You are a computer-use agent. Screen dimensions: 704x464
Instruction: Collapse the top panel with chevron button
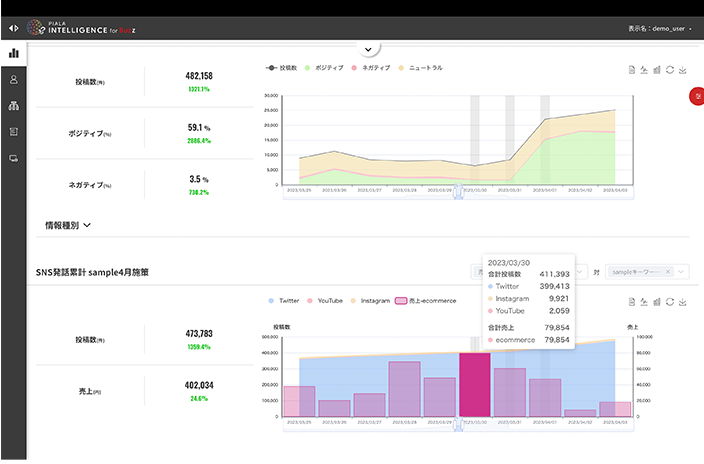pyautogui.click(x=368, y=48)
